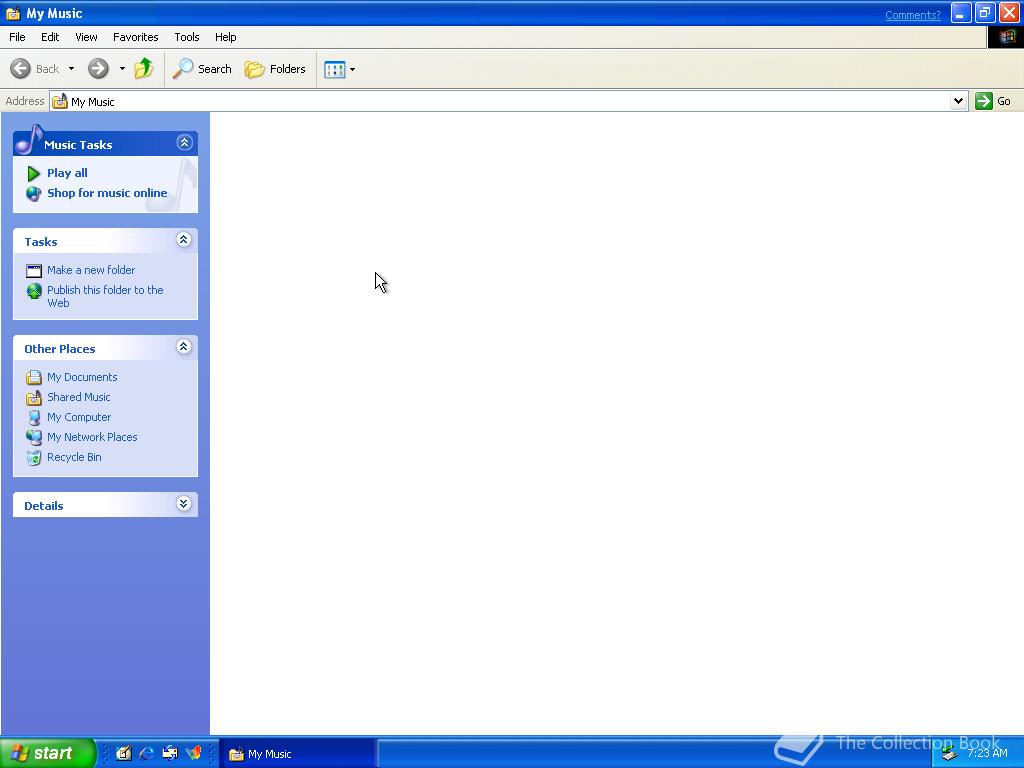1024x768 pixels.
Task: Click inside the Address bar field
Action: pos(509,101)
